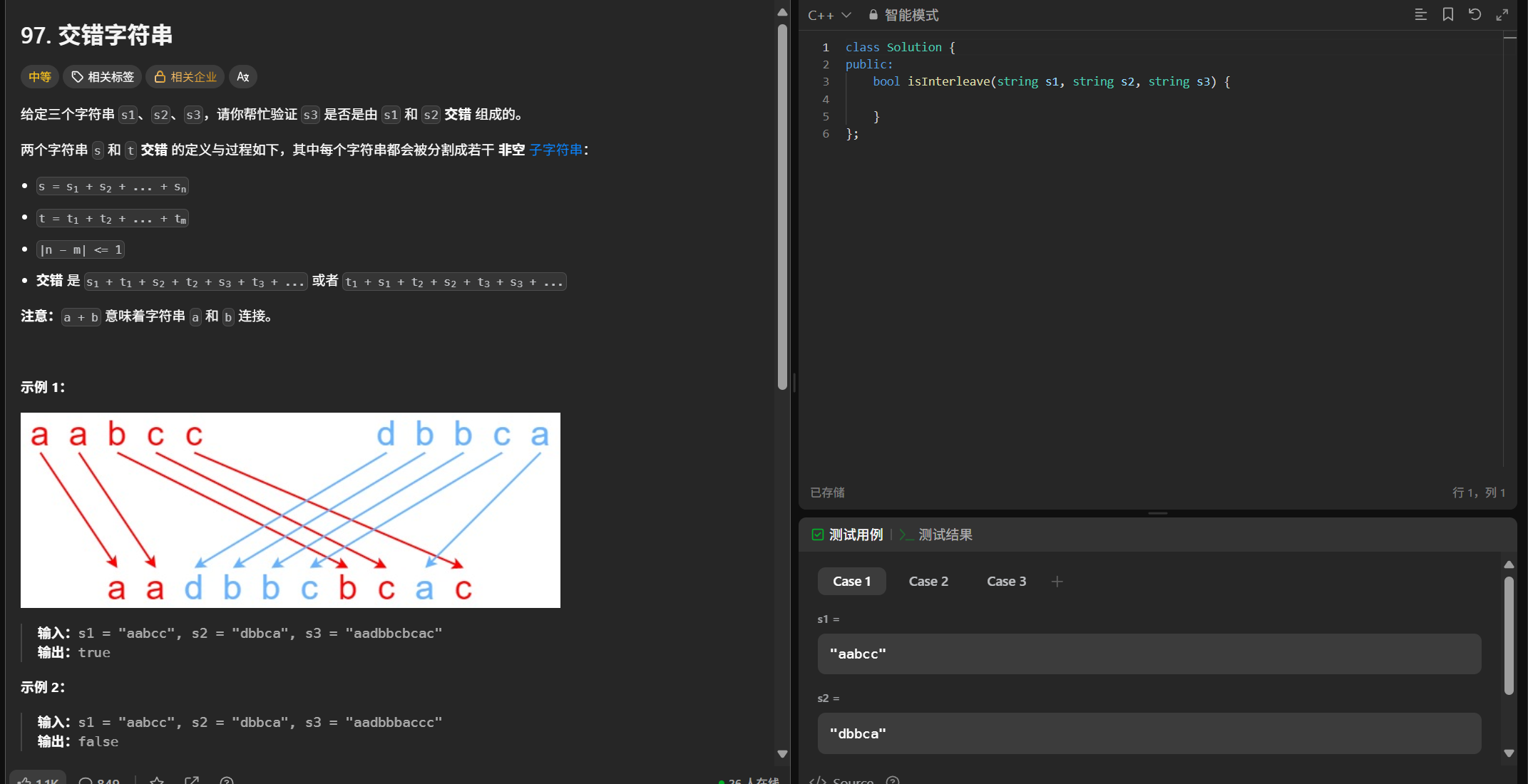Viewport: 1528px width, 784px height.
Task: Switch to Case 2 tab
Action: coord(928,582)
